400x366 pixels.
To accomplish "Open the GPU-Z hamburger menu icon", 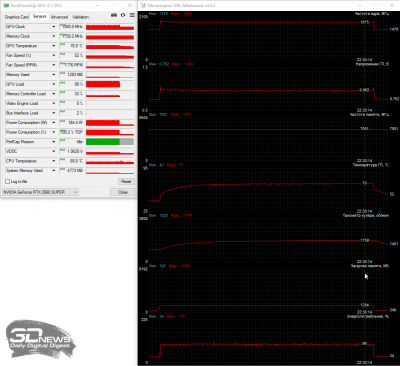I will 132,15.
